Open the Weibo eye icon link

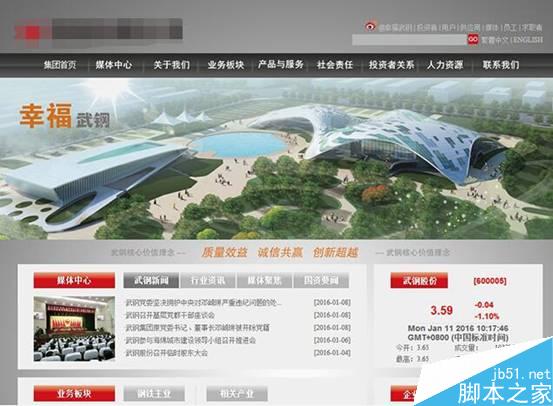[370, 26]
